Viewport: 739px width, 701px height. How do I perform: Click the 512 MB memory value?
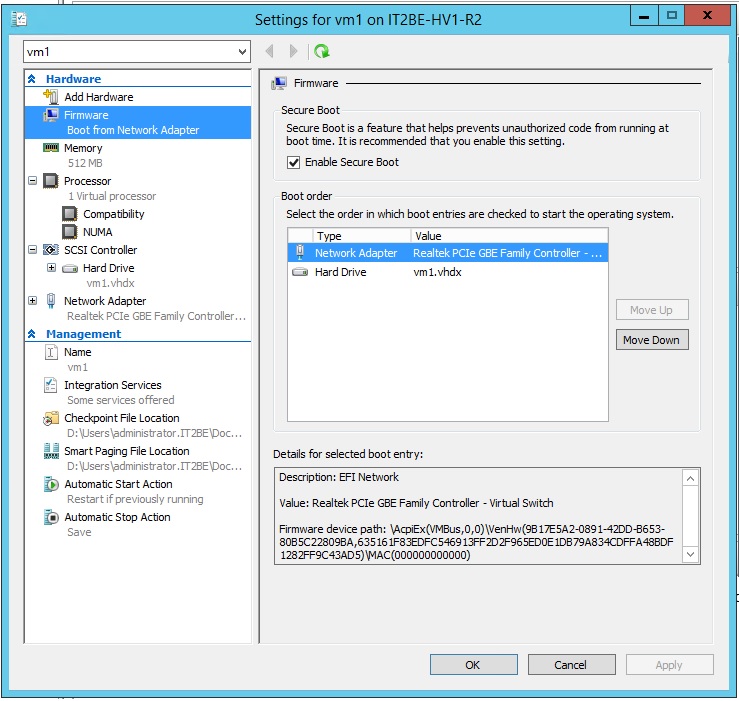point(85,163)
